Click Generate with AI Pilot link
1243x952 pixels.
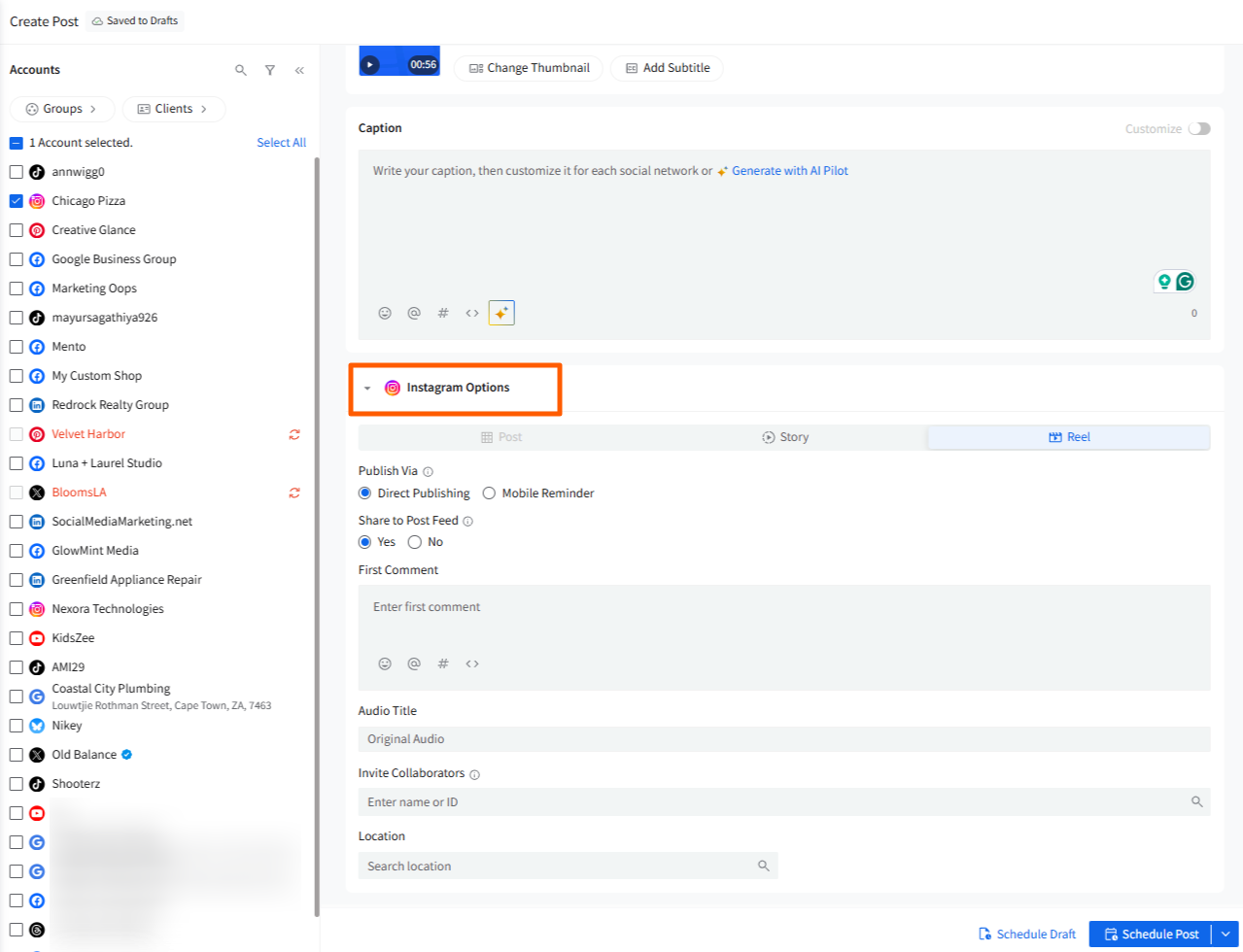click(x=790, y=171)
